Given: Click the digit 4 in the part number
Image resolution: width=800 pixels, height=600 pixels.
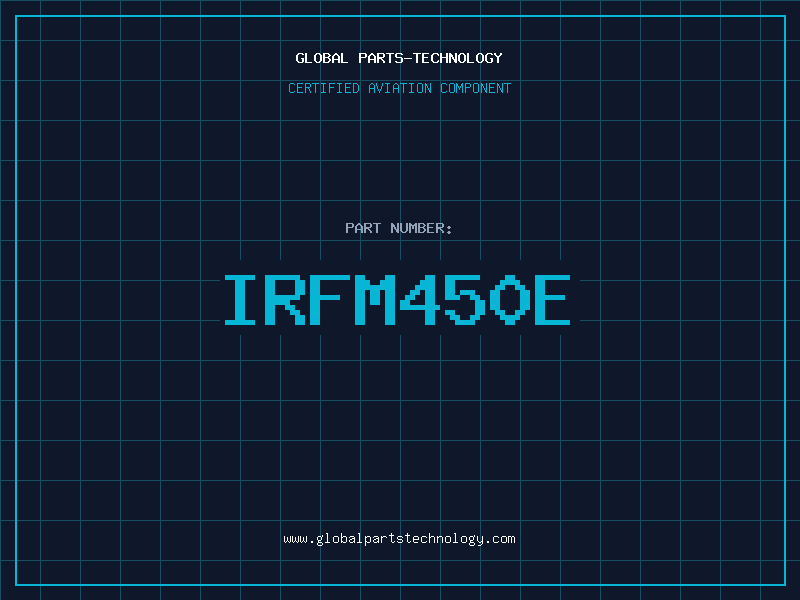Looking at the screenshot, I should 421,300.
